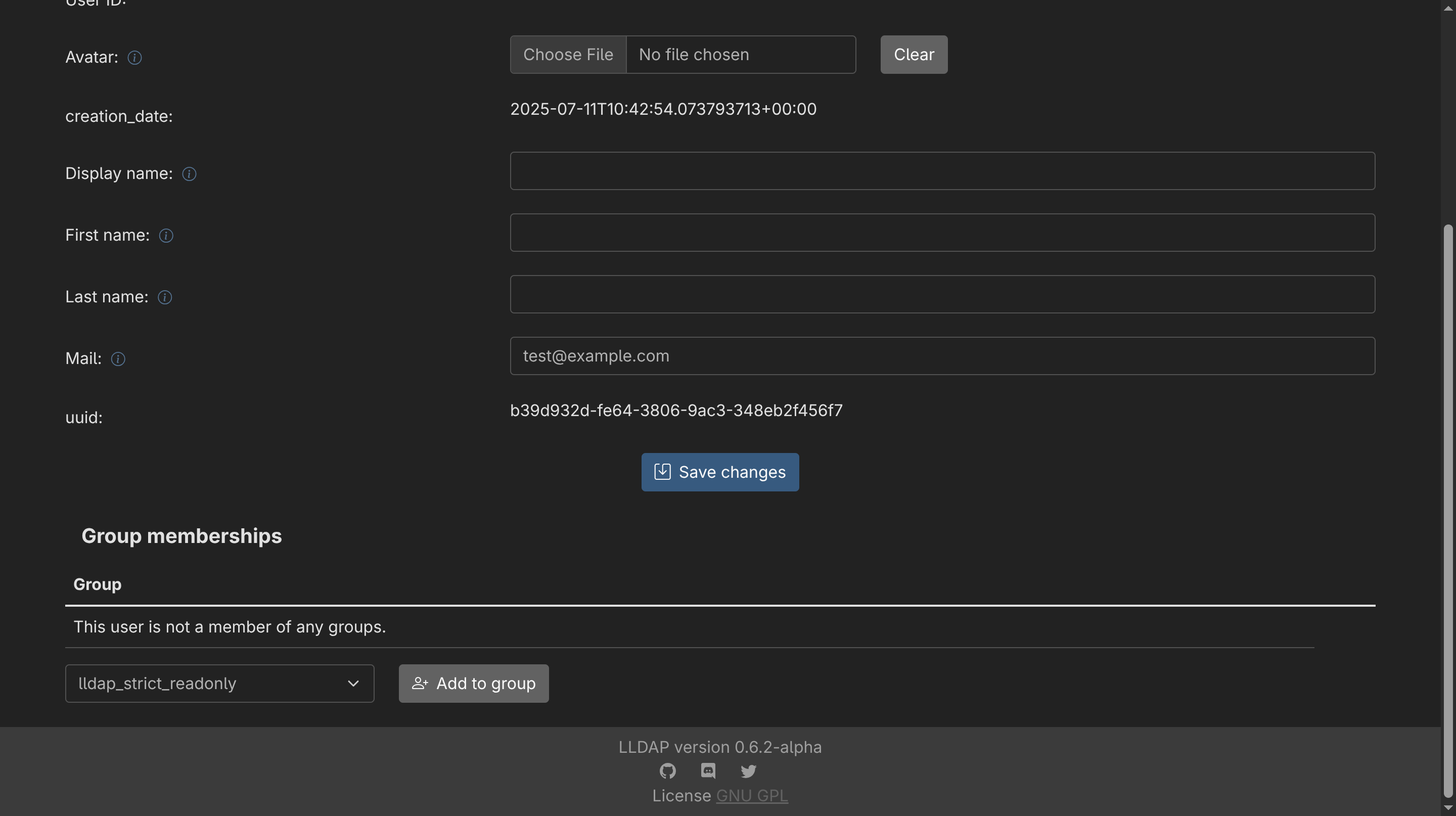Click the Mail info icon
This screenshot has height=816, width=1456.
pyautogui.click(x=118, y=359)
